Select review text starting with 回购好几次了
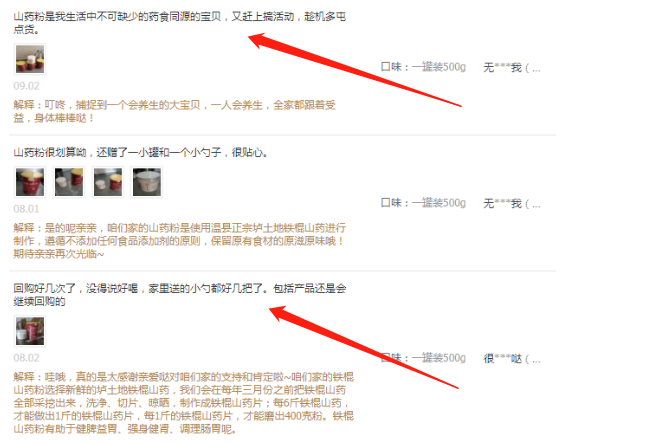This screenshot has width=661, height=443. pyautogui.click(x=180, y=295)
